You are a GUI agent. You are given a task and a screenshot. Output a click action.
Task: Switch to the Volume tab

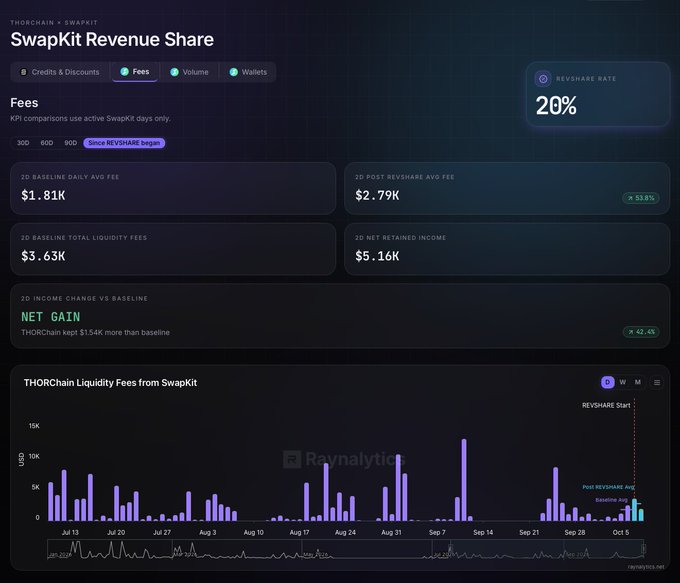click(190, 72)
